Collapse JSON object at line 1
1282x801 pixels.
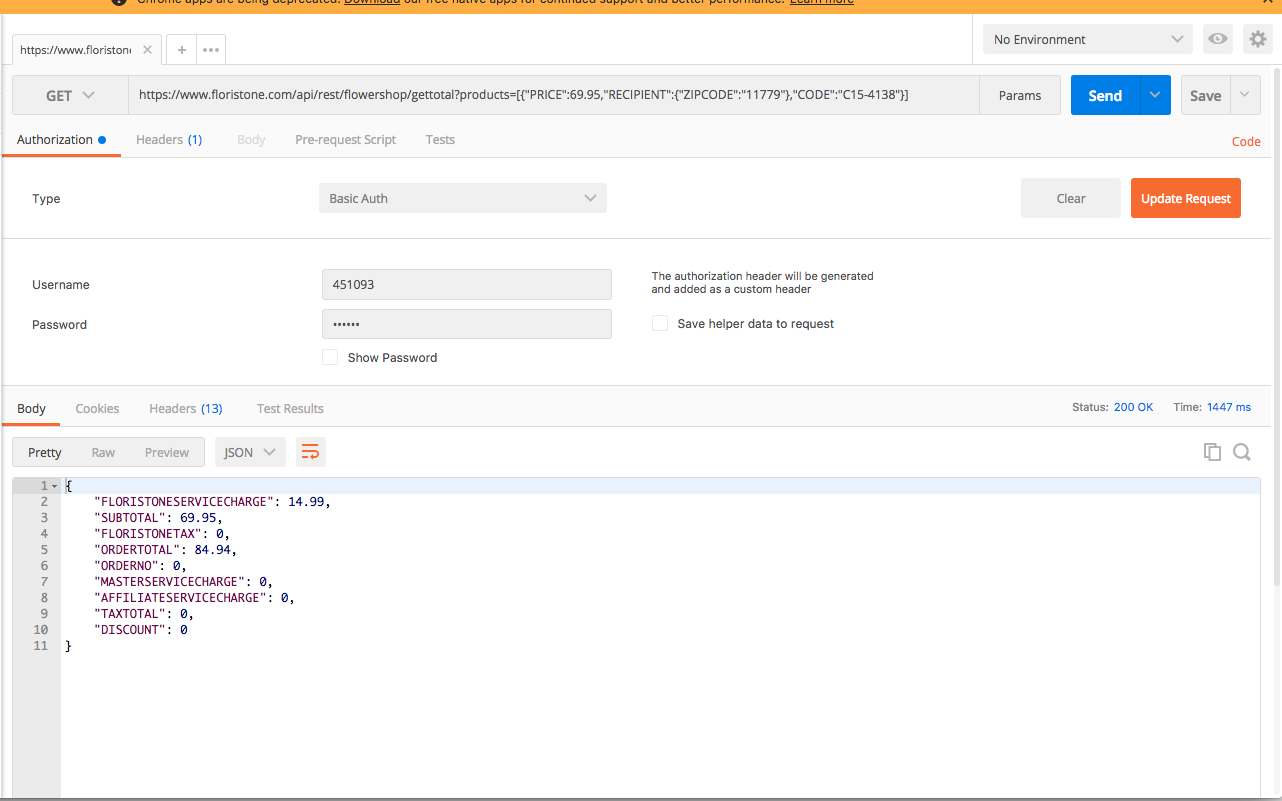click(x=54, y=486)
